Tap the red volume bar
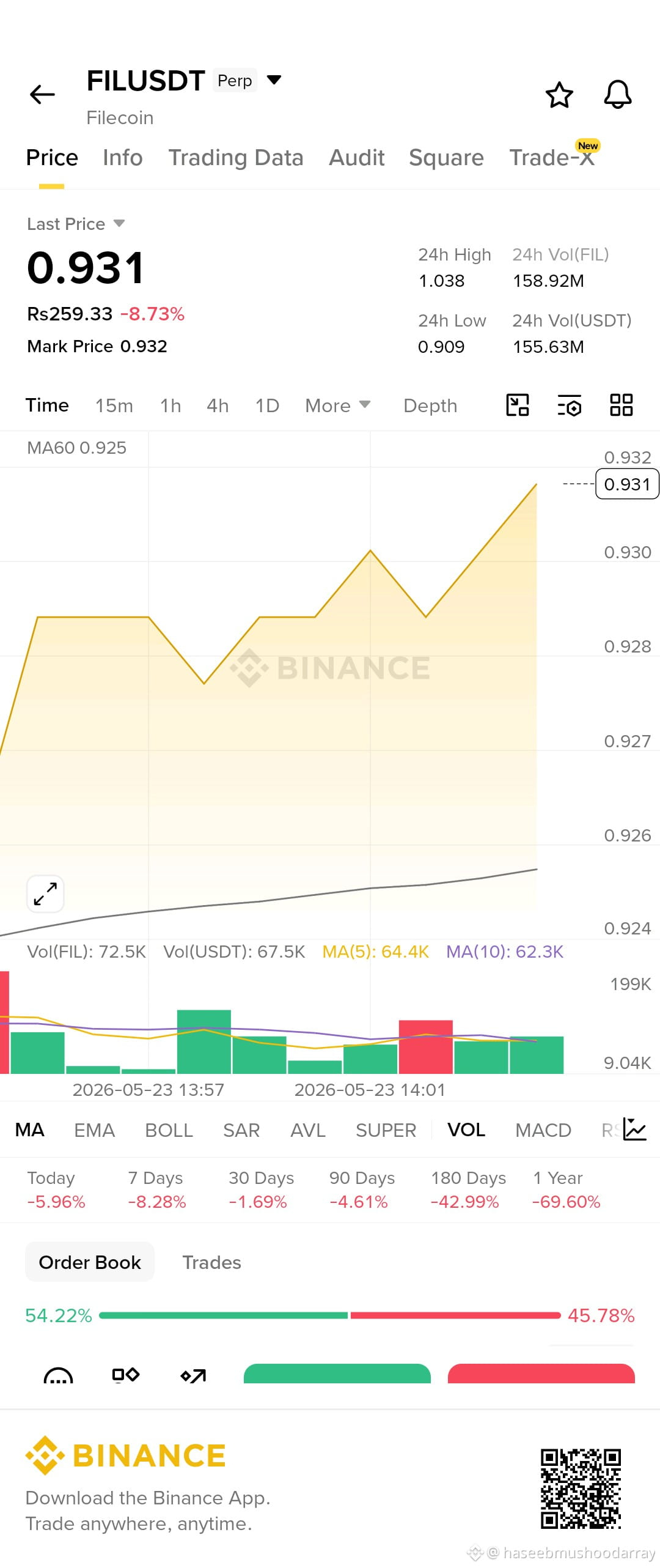 pos(425,1046)
